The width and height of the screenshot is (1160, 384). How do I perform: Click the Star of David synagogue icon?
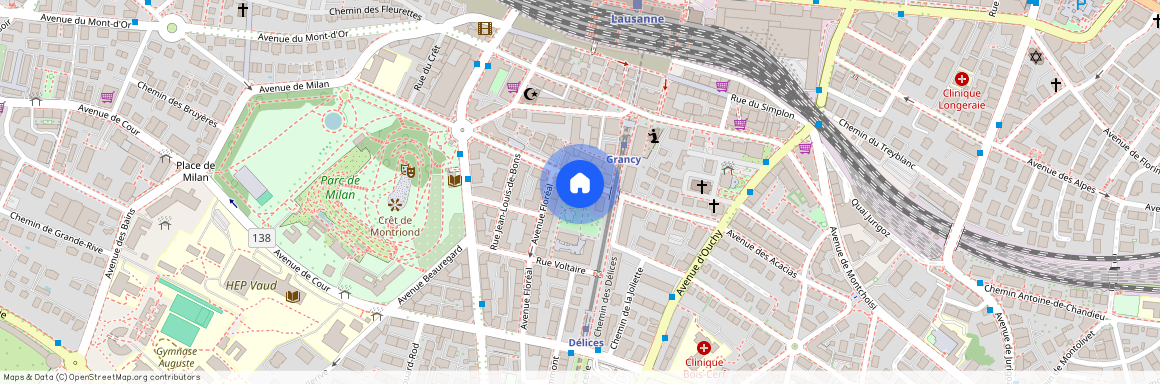(x=1036, y=56)
